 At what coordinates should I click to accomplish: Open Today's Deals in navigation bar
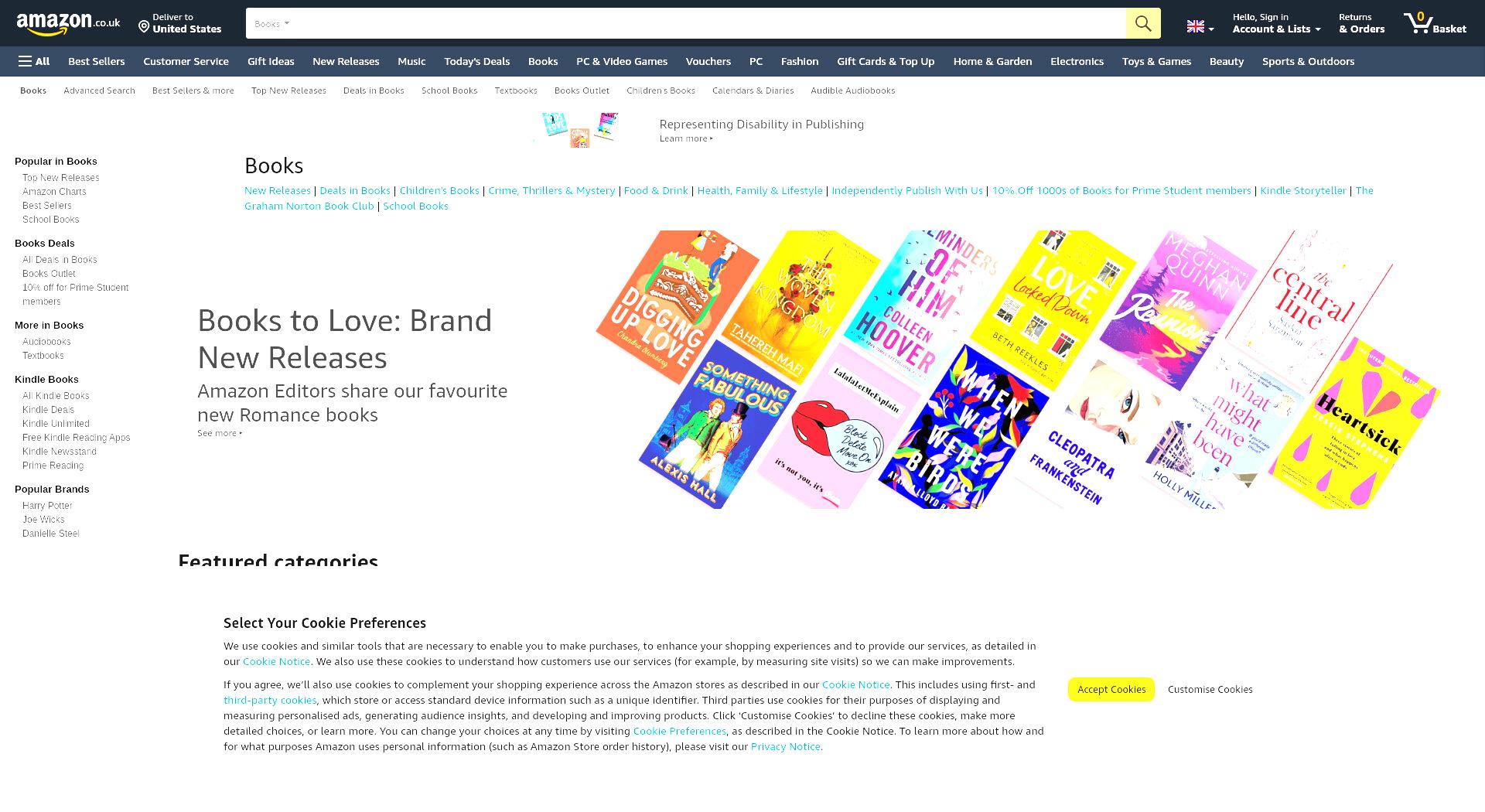pyautogui.click(x=476, y=61)
